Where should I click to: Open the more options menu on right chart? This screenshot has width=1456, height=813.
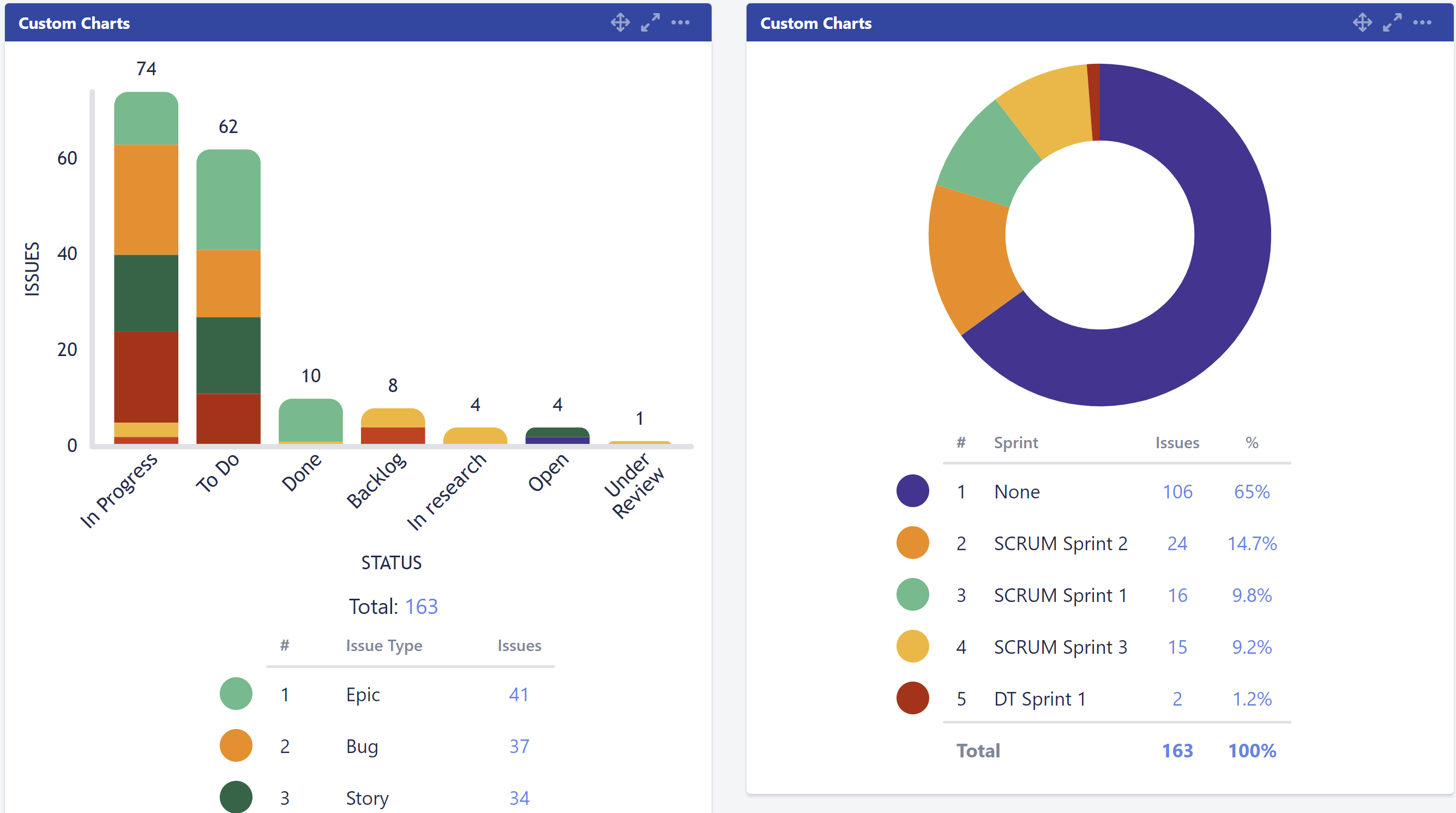tap(1423, 22)
